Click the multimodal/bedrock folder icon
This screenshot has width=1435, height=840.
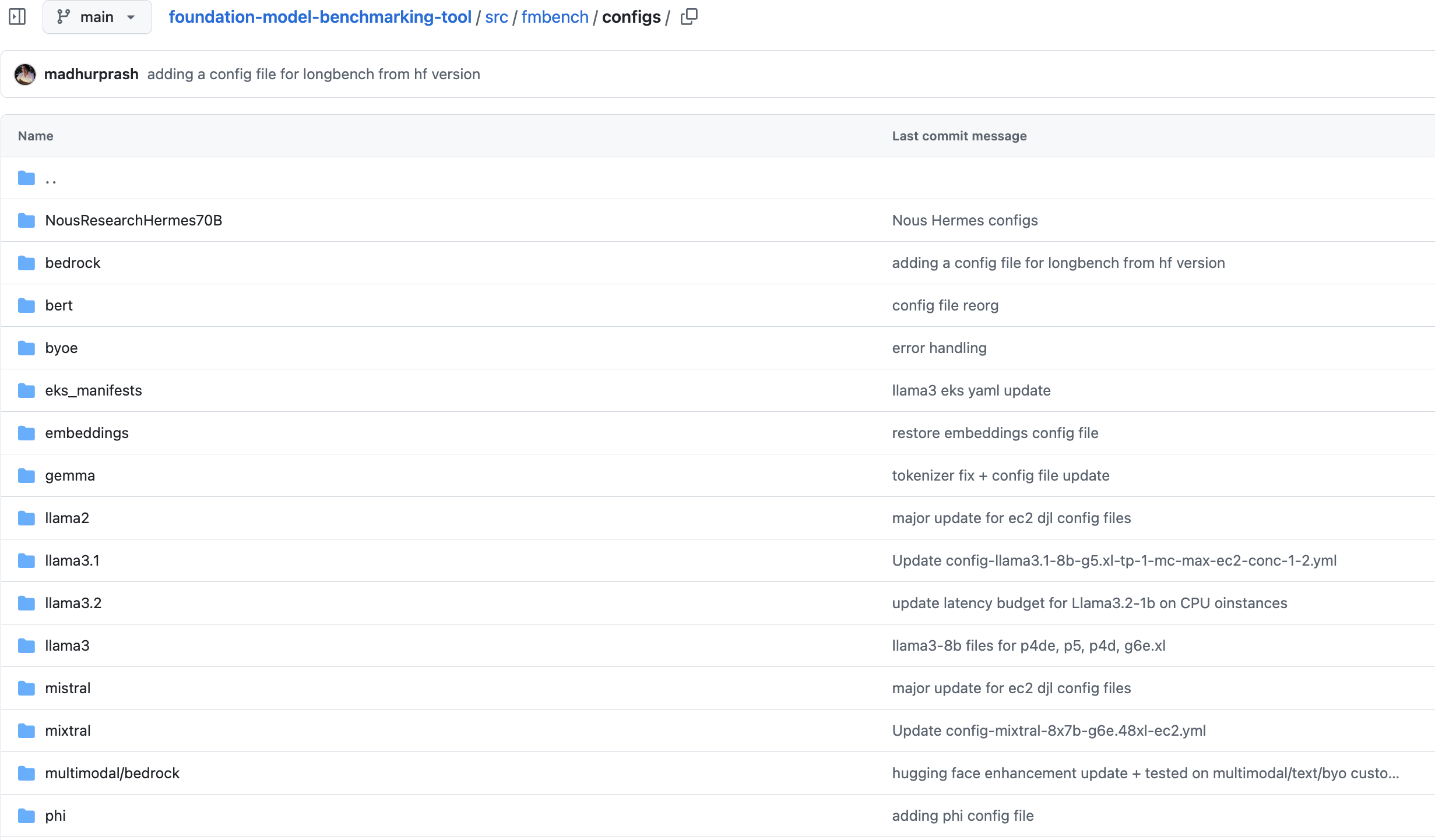coord(26,773)
